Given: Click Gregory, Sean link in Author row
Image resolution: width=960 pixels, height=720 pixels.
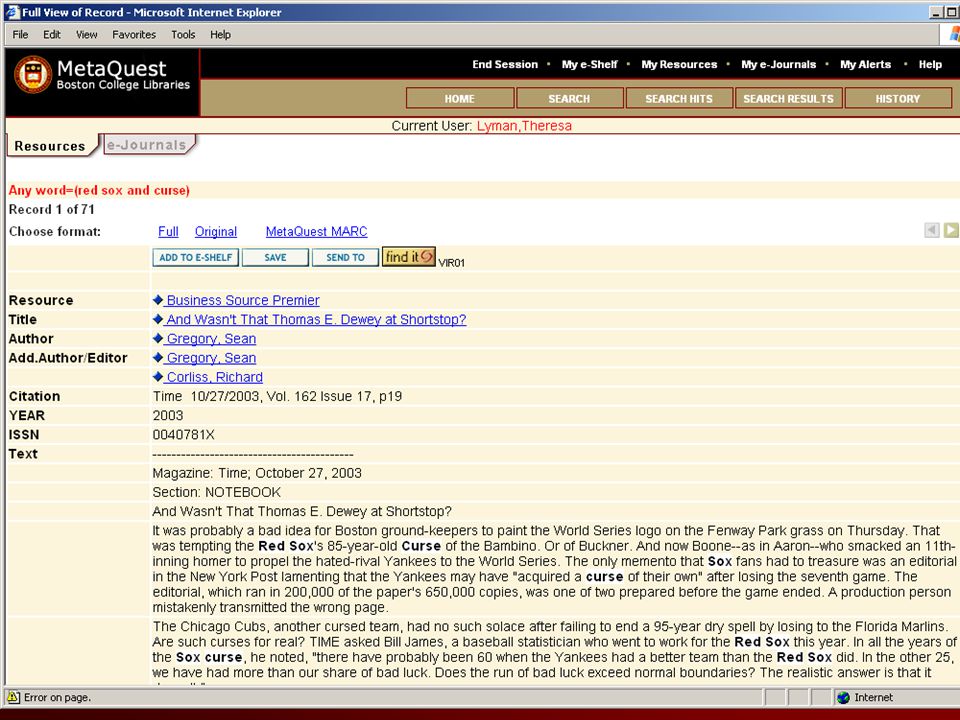Looking at the screenshot, I should click(211, 339).
